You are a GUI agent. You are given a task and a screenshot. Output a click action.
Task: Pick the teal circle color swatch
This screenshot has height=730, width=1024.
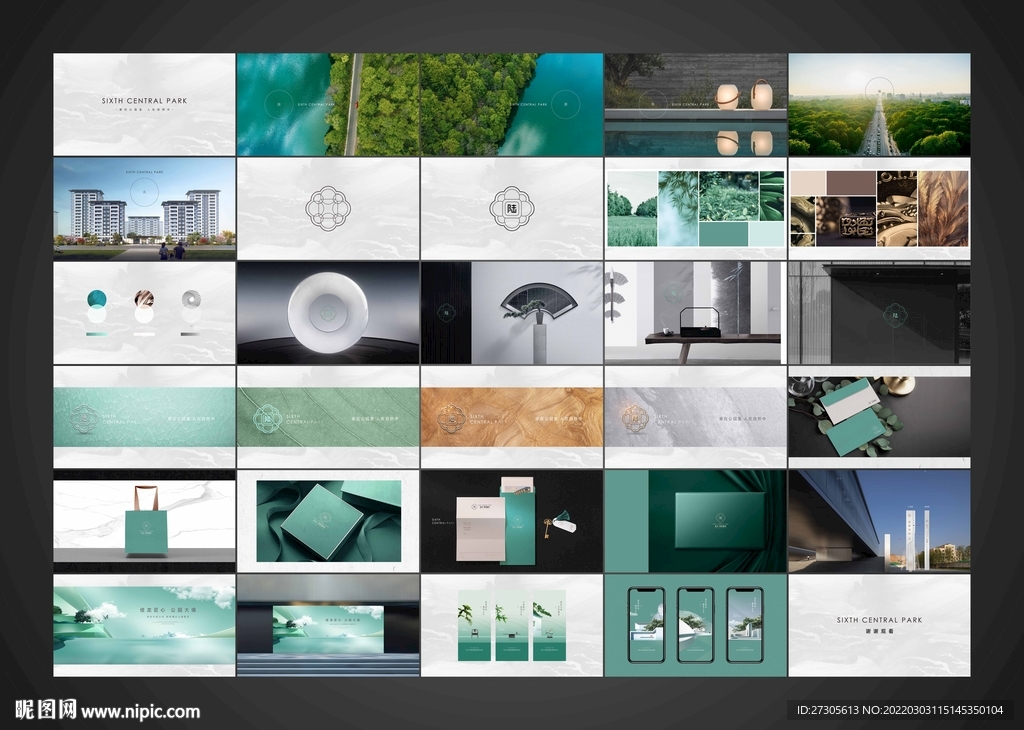click(97, 299)
